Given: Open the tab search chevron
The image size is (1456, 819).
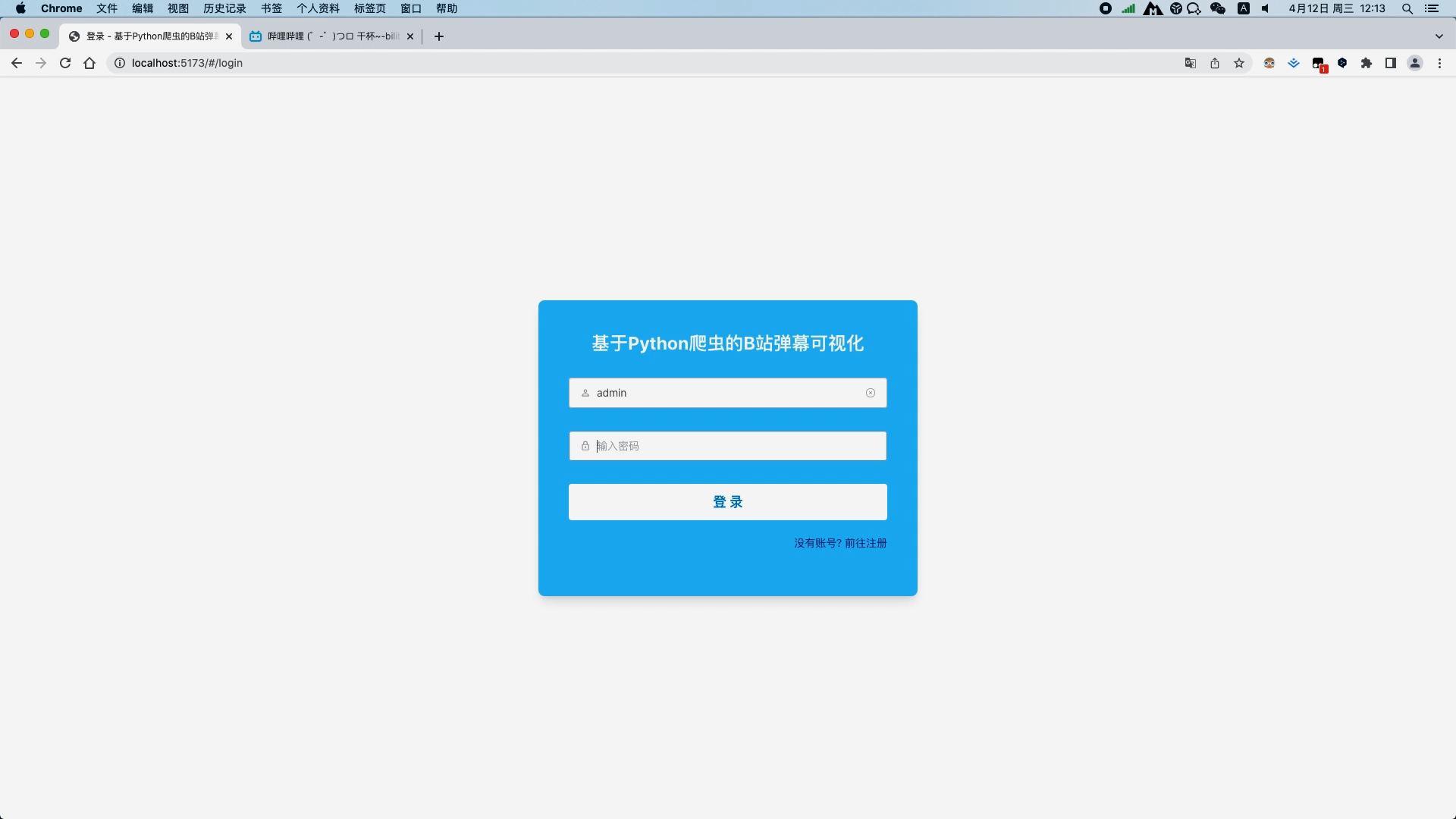Looking at the screenshot, I should click(x=1439, y=36).
